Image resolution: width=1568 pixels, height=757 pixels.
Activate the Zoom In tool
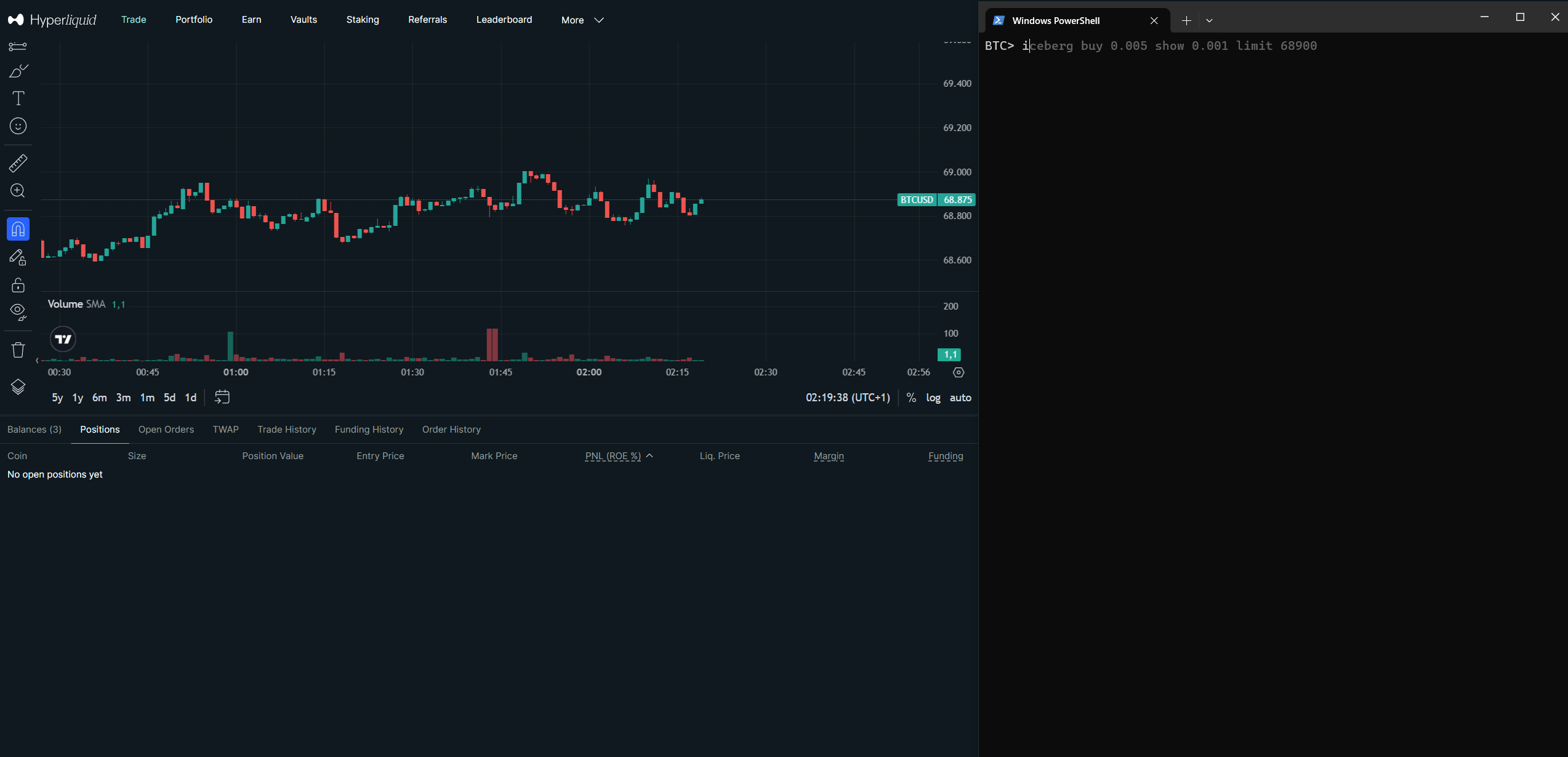coord(18,191)
